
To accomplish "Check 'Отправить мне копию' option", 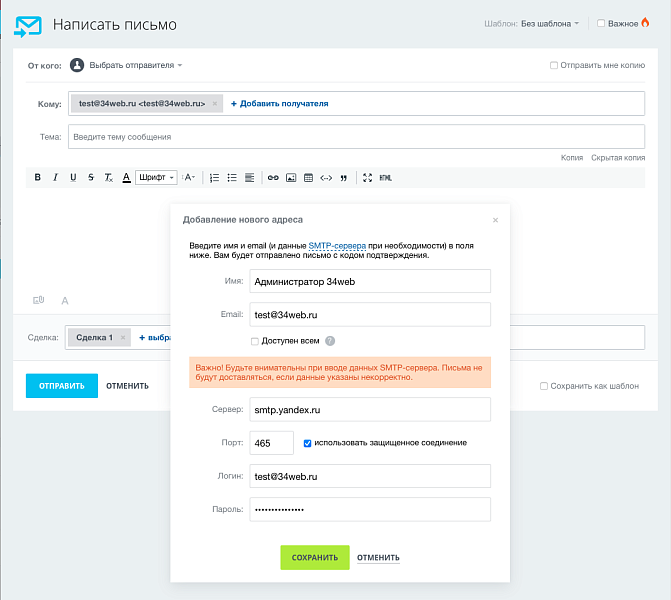I will click(x=554, y=65).
